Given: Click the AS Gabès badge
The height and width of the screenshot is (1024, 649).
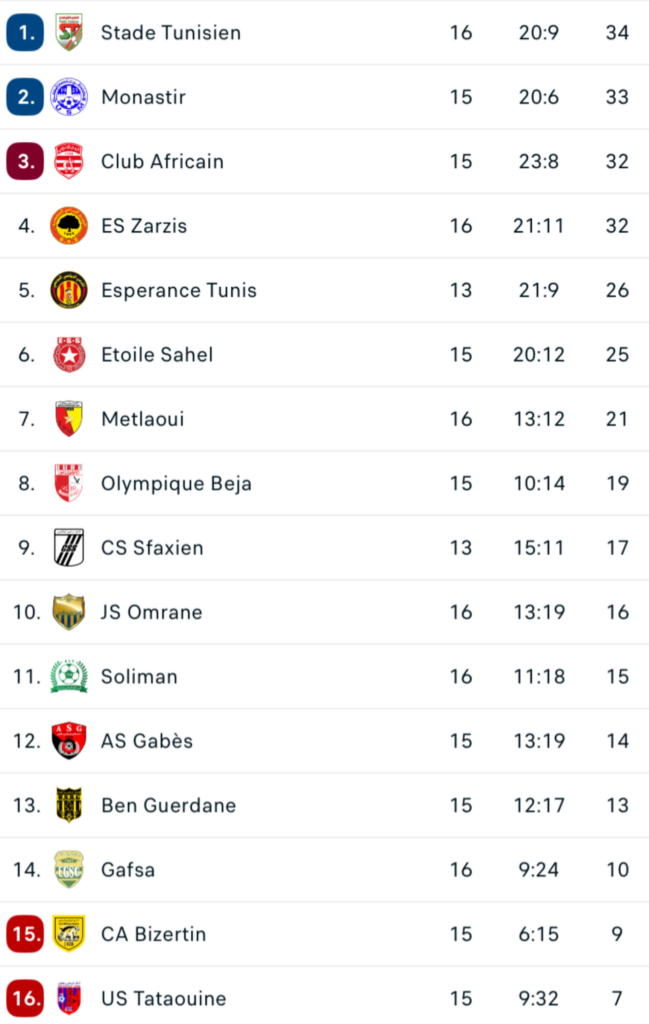Looking at the screenshot, I should click(69, 741).
